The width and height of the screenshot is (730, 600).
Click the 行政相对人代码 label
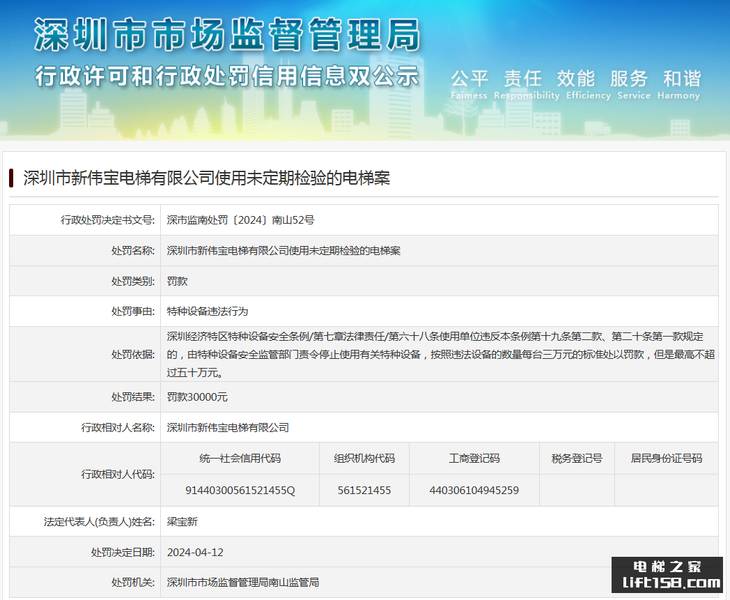(118, 474)
